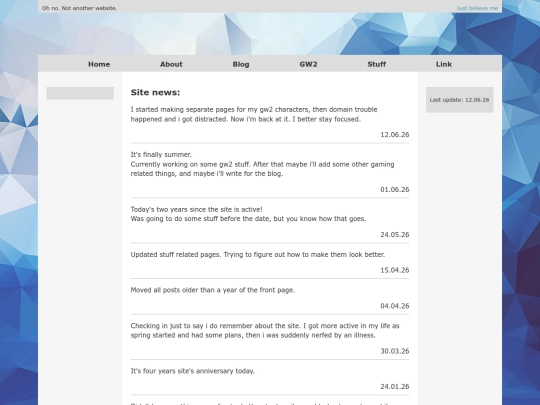Open the GW2 menu item
The image size is (540, 405).
[x=308, y=64]
